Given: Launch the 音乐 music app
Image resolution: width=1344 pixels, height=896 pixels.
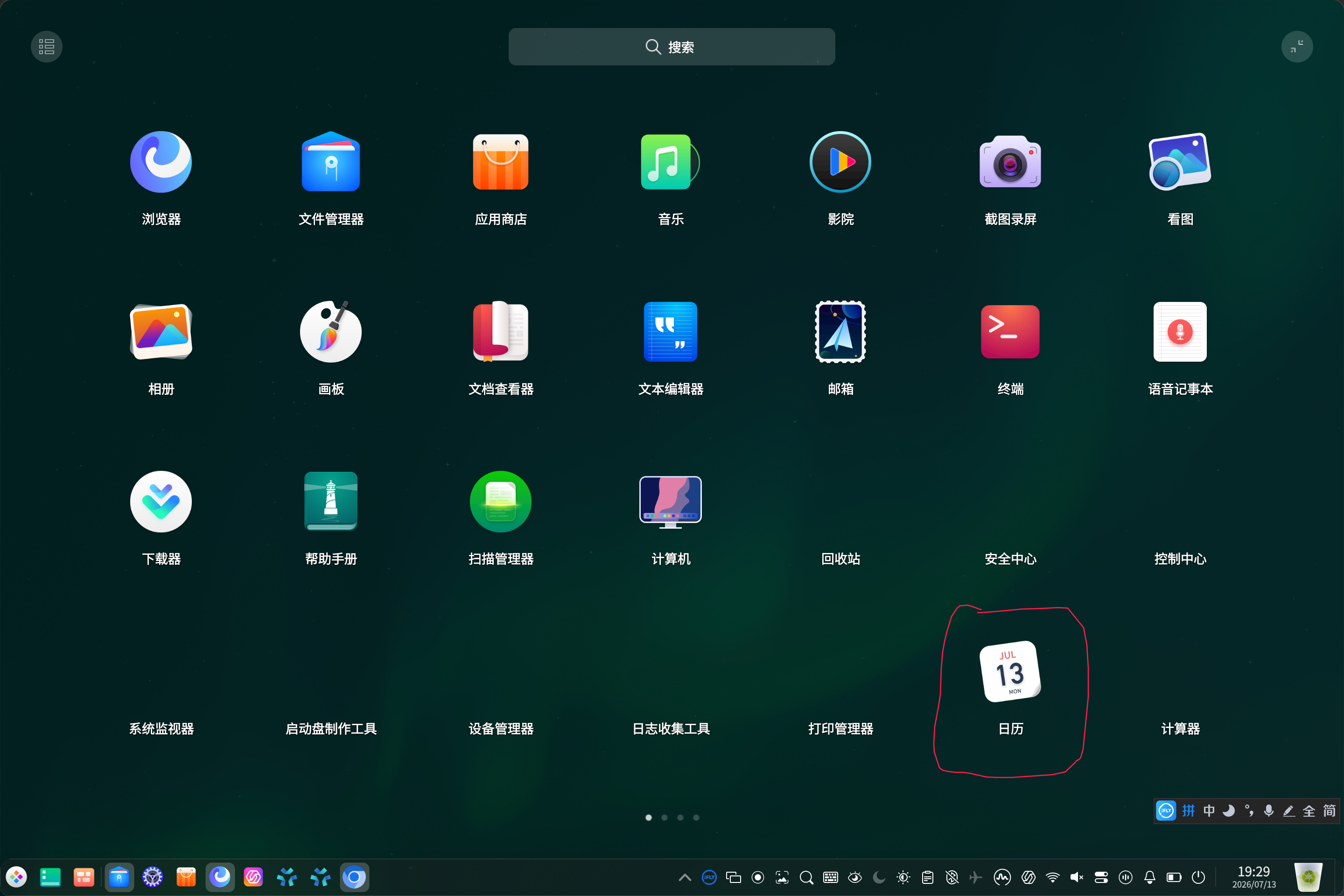Looking at the screenshot, I should click(x=670, y=162).
